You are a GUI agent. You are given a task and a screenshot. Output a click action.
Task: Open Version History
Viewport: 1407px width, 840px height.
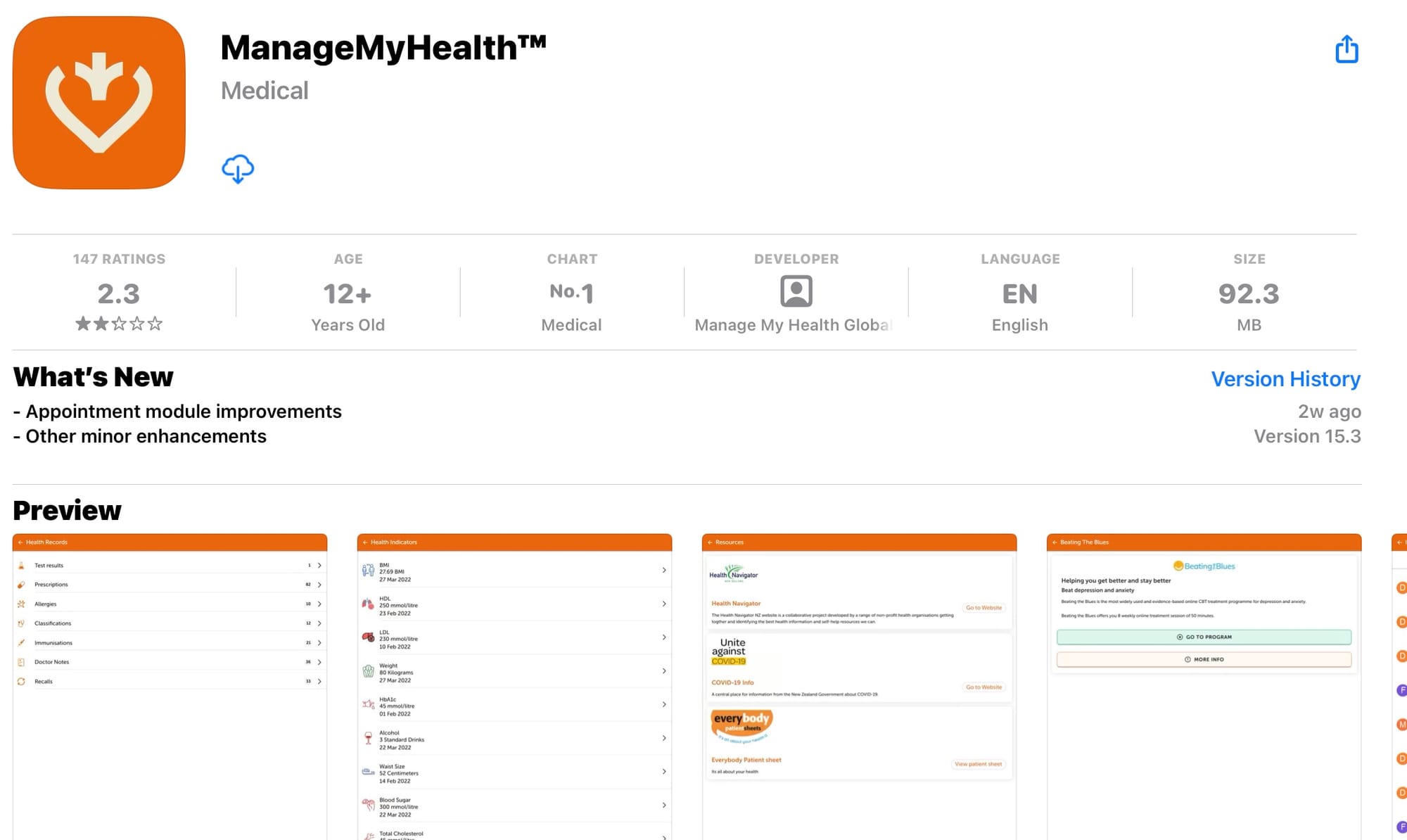(1285, 378)
